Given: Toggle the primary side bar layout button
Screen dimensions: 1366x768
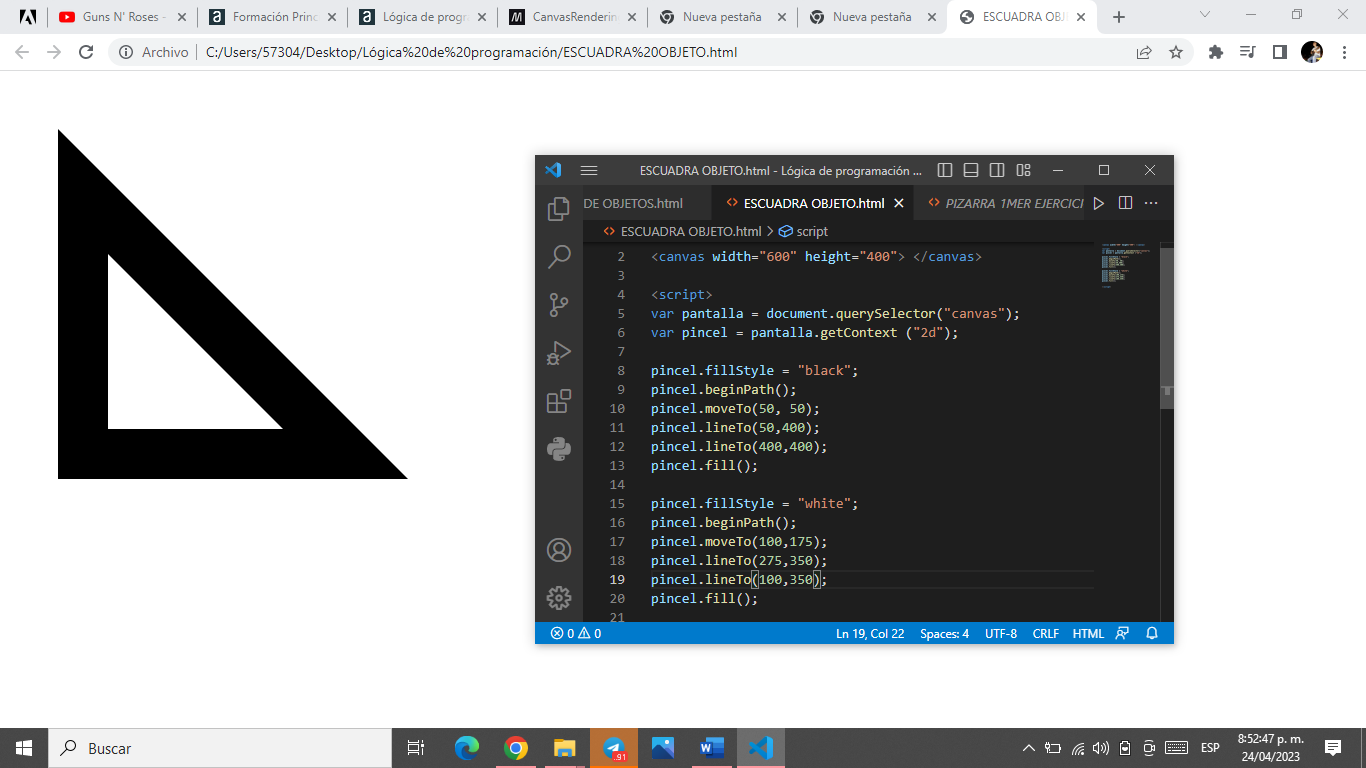Looking at the screenshot, I should click(x=945, y=170).
